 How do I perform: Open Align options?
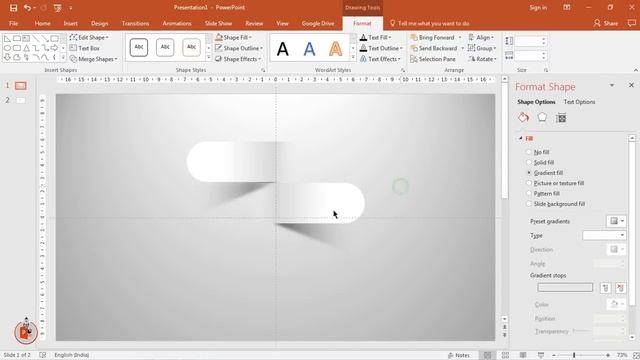tap(481, 37)
